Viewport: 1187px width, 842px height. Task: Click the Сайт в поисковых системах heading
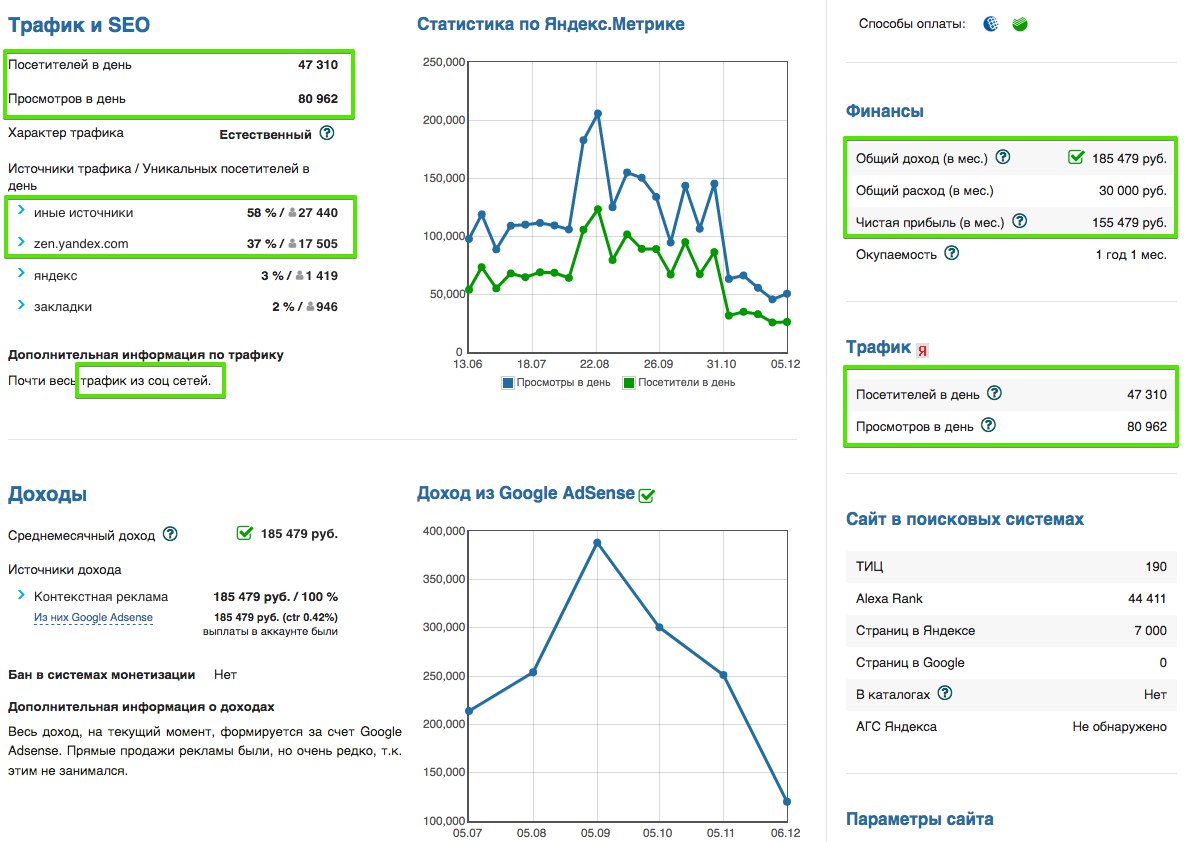[x=964, y=519]
